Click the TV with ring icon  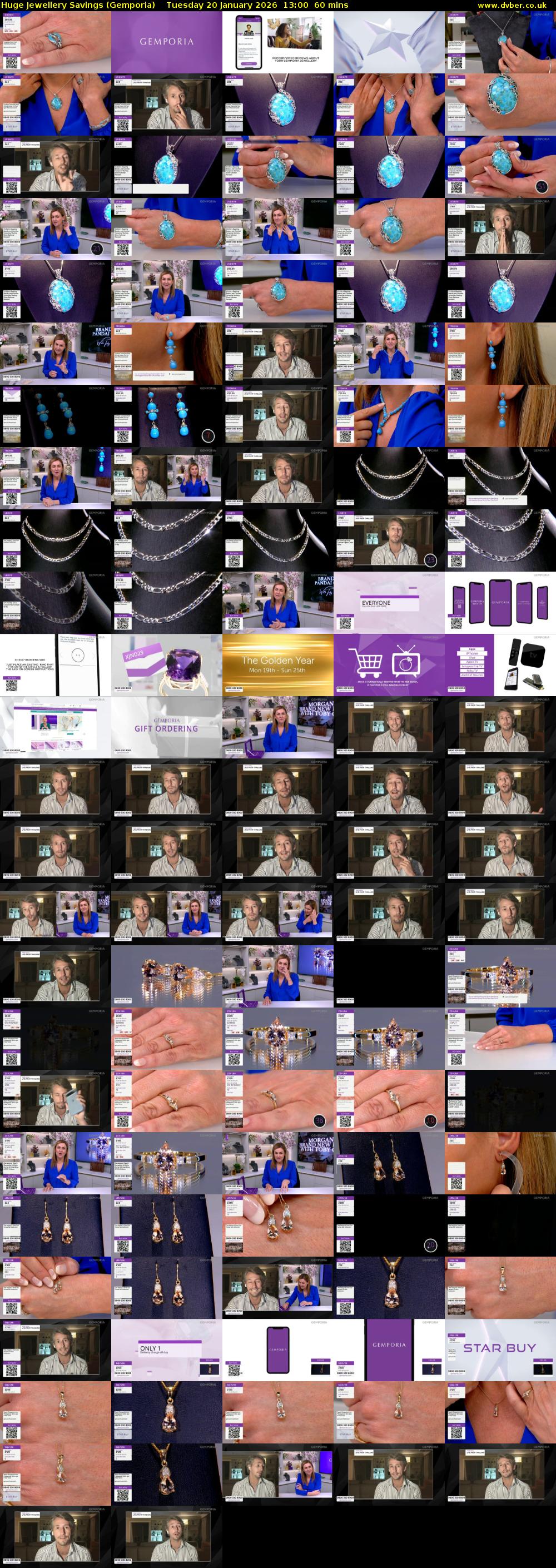[x=405, y=662]
